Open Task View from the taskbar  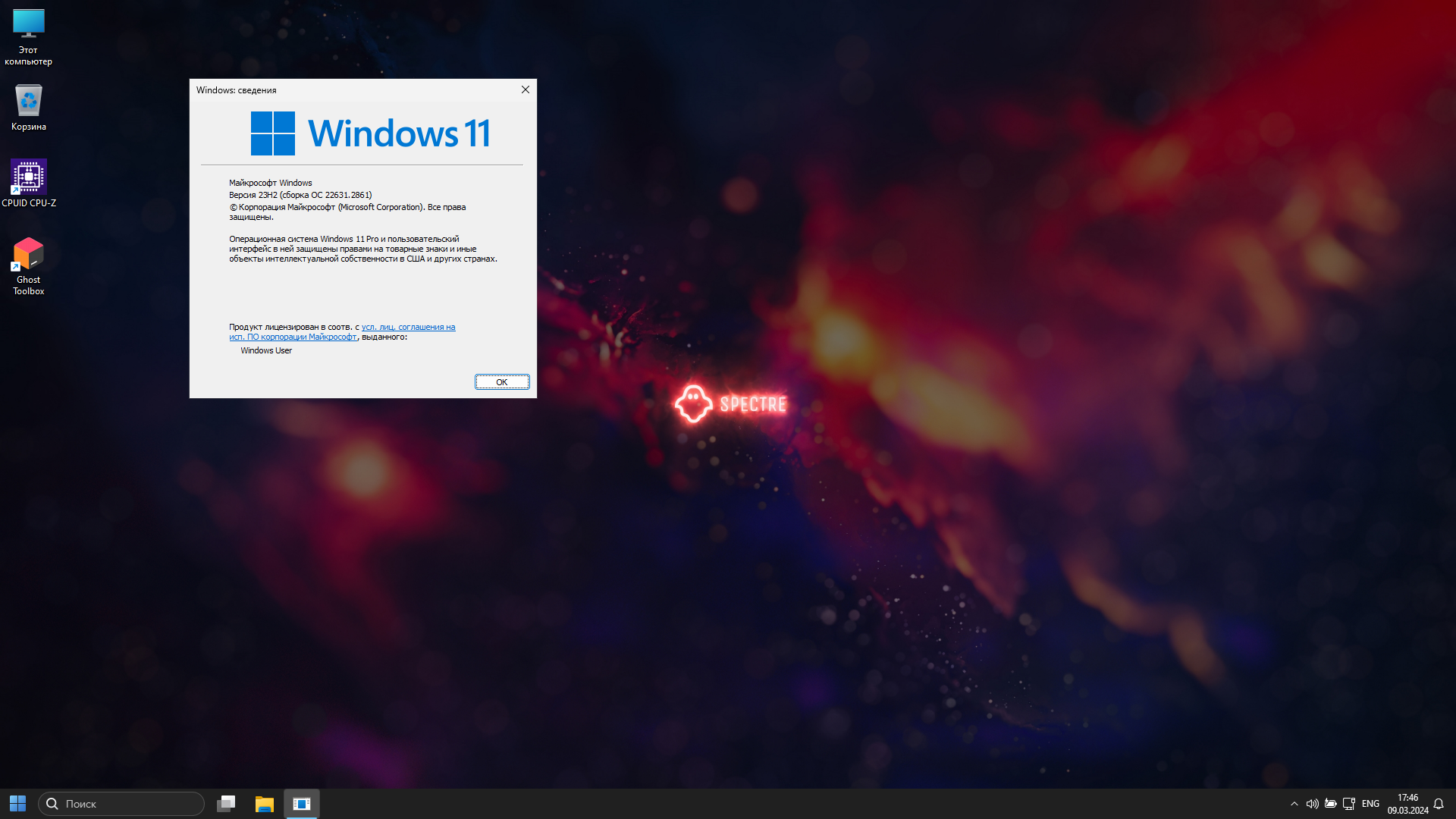(x=226, y=804)
